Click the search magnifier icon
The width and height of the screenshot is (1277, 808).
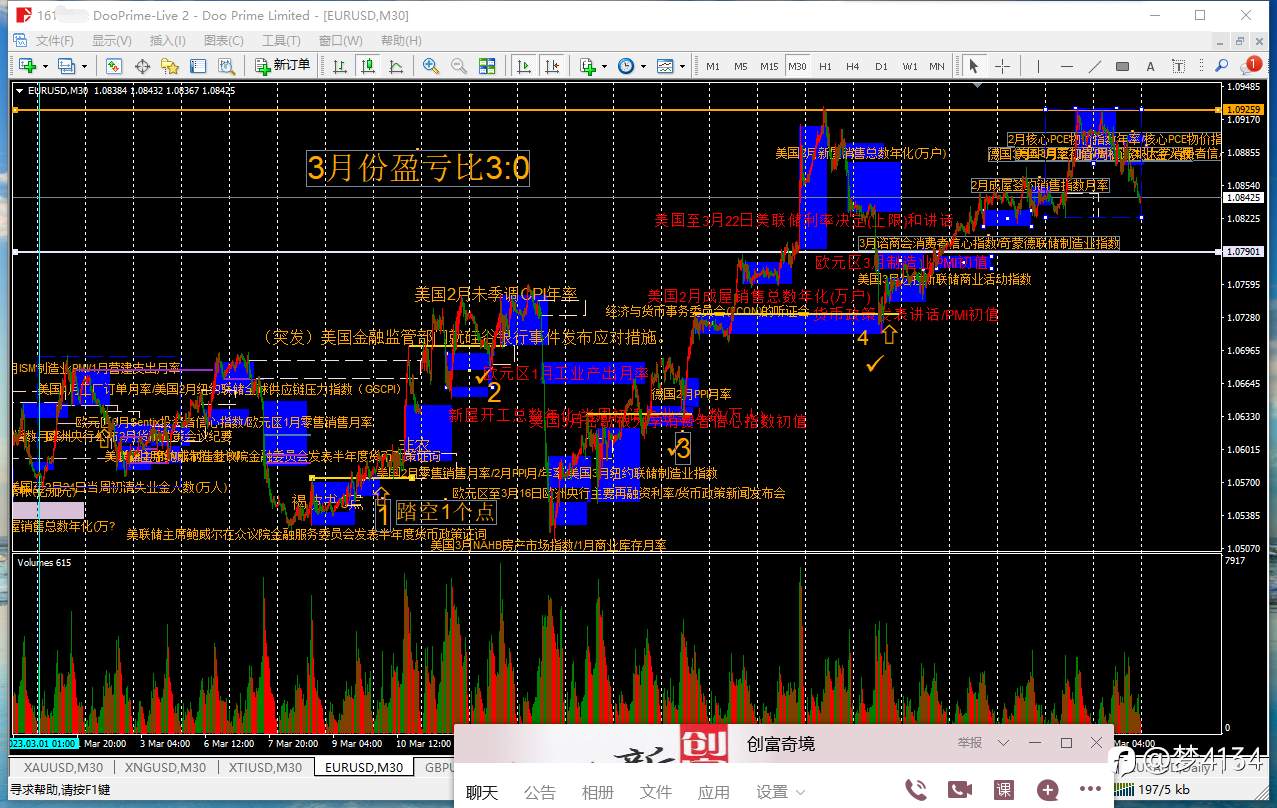1222,66
